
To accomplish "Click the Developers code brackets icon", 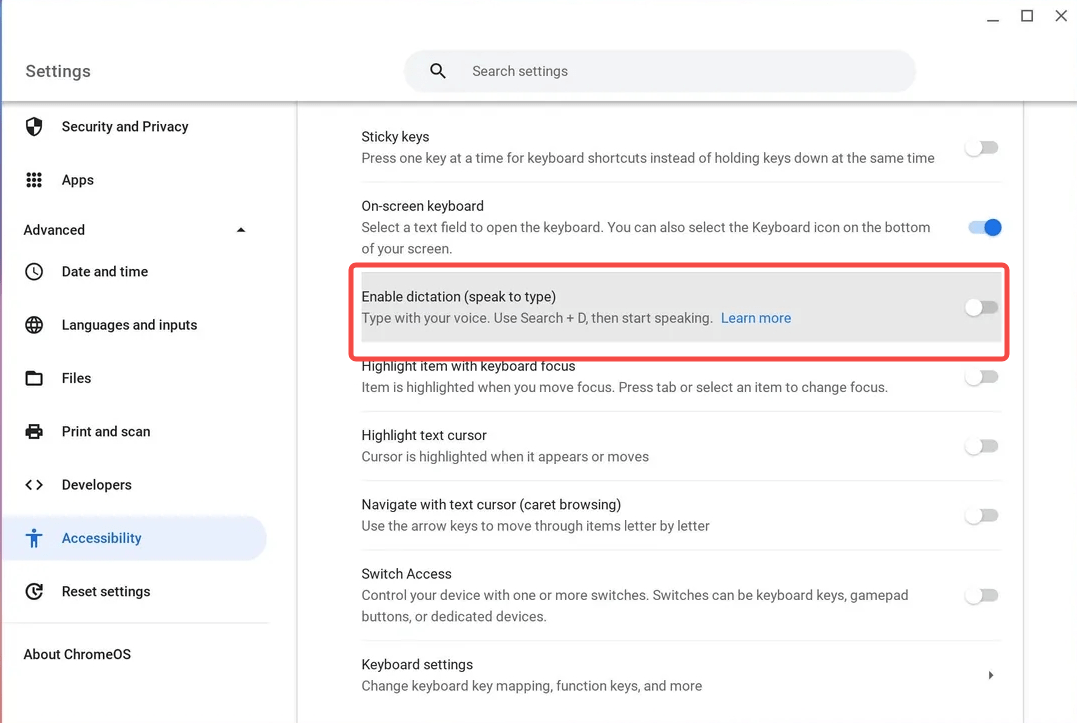I will click(34, 485).
